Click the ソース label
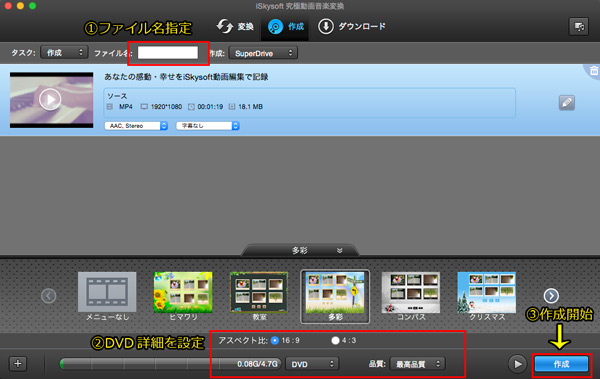 pyautogui.click(x=117, y=96)
